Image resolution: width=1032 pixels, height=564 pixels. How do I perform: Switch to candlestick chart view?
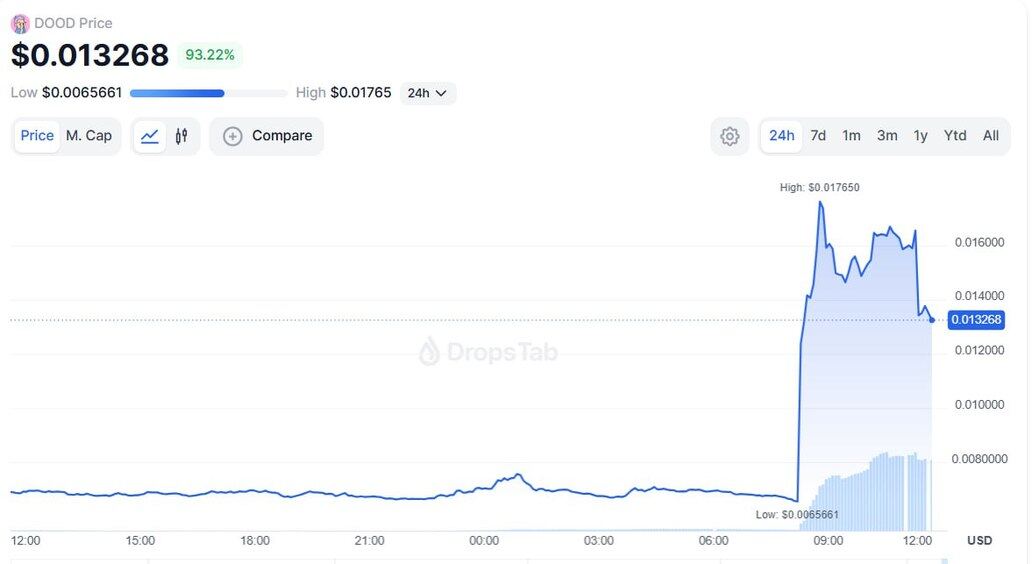coord(181,136)
